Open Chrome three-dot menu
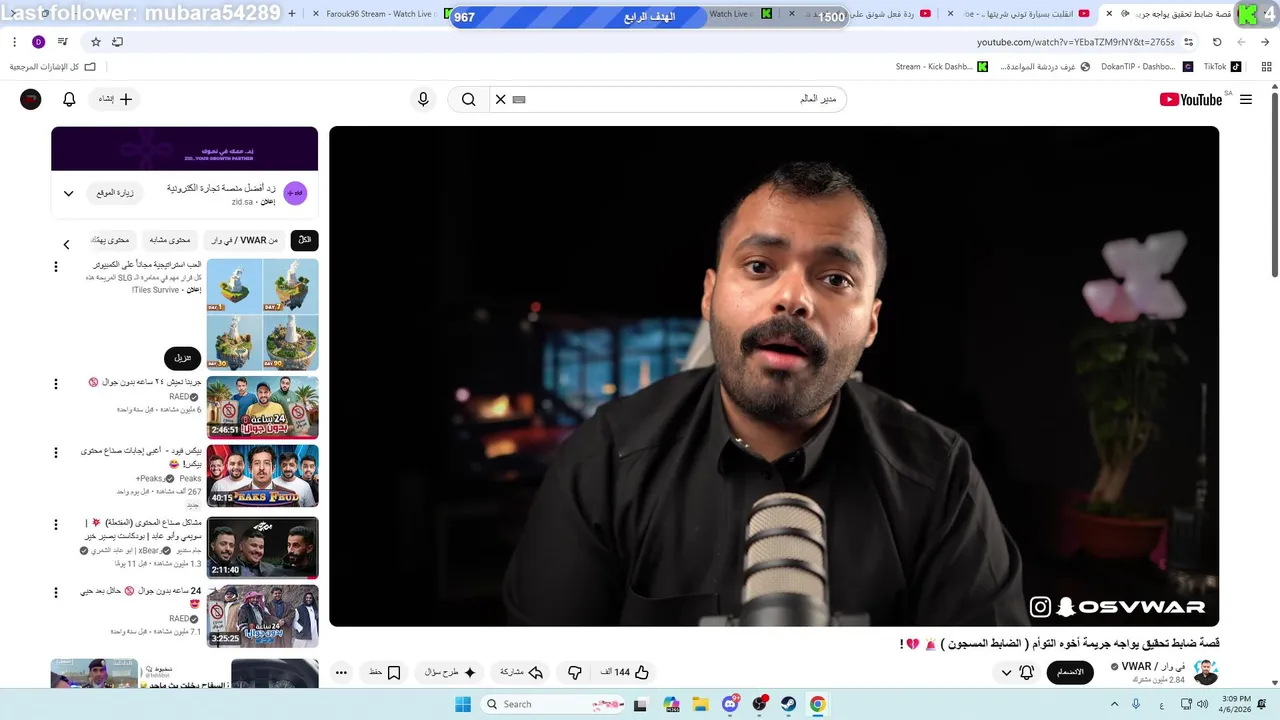 click(x=14, y=42)
